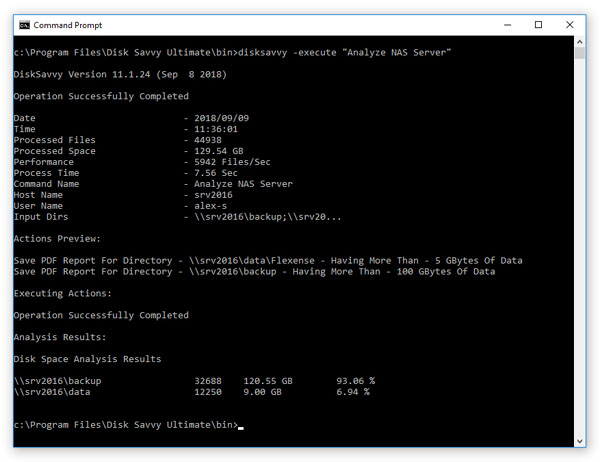
Task: Click the Command Name value Analyze NAS Server
Action: click(243, 184)
